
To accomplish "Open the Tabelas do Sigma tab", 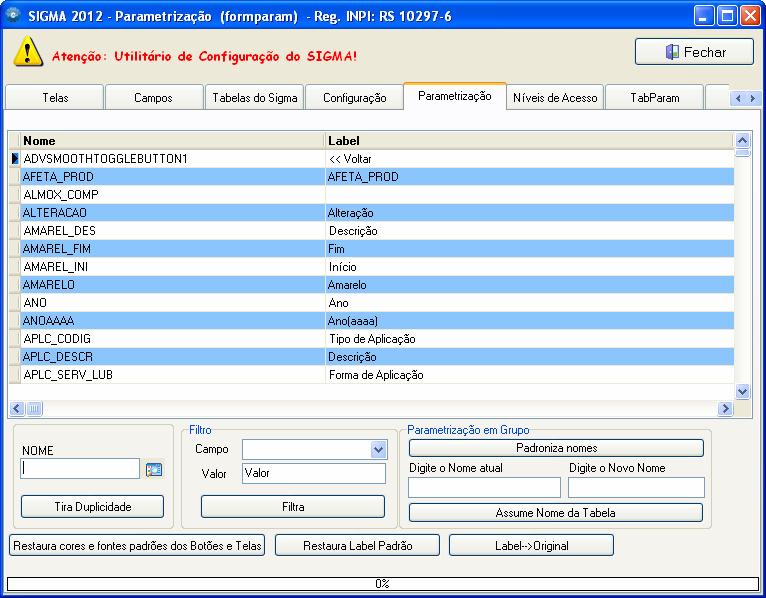I will coord(255,98).
